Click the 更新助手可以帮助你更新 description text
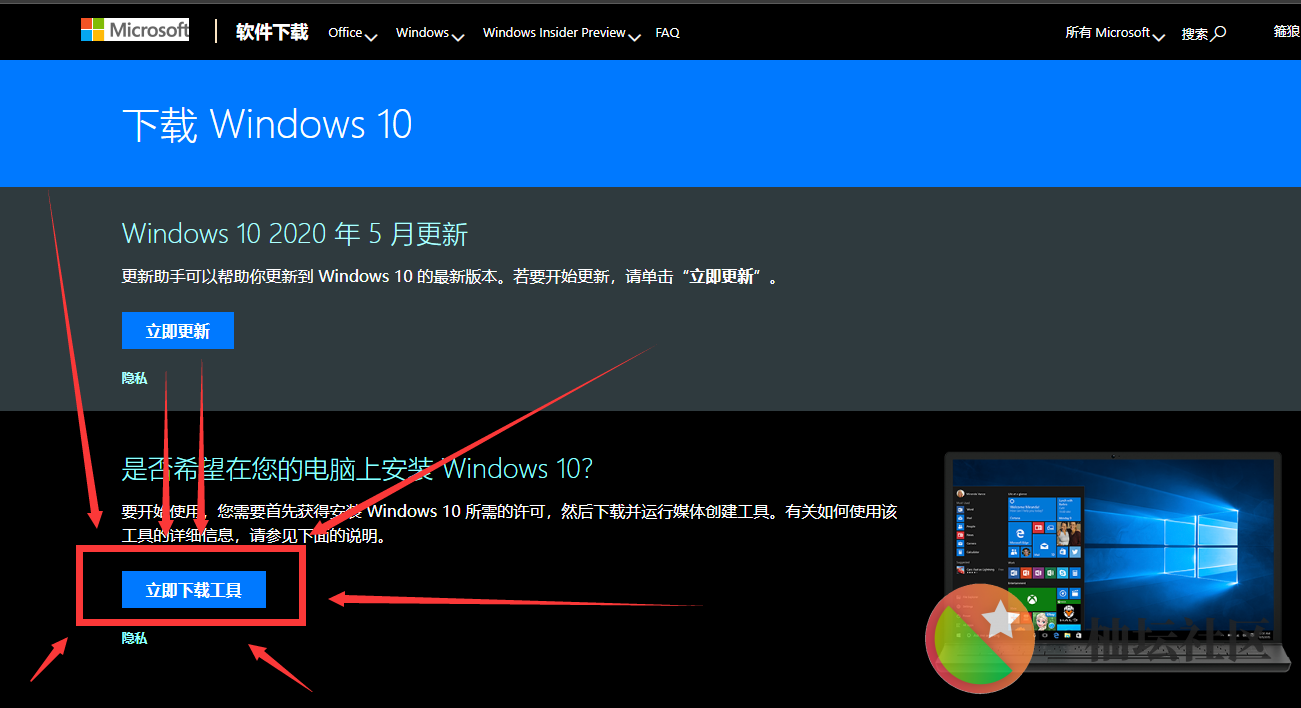The image size is (1301, 708). coord(450,277)
